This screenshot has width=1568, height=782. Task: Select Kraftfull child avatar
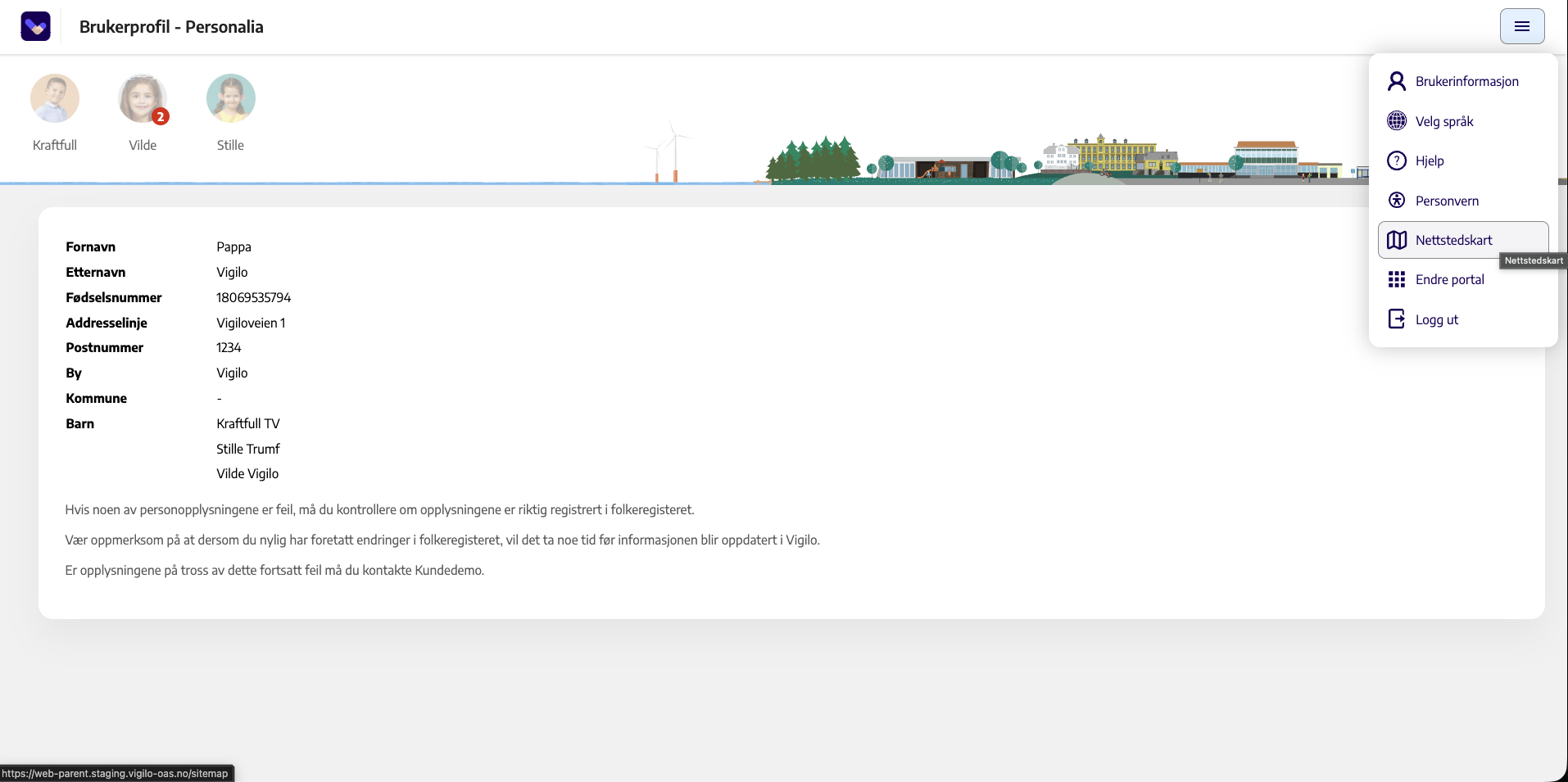(x=55, y=98)
